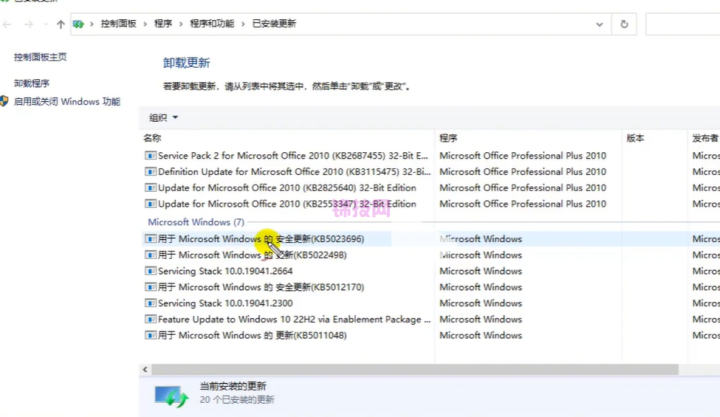Click icon of KB5022498 update row
The image size is (720, 417).
point(150,255)
